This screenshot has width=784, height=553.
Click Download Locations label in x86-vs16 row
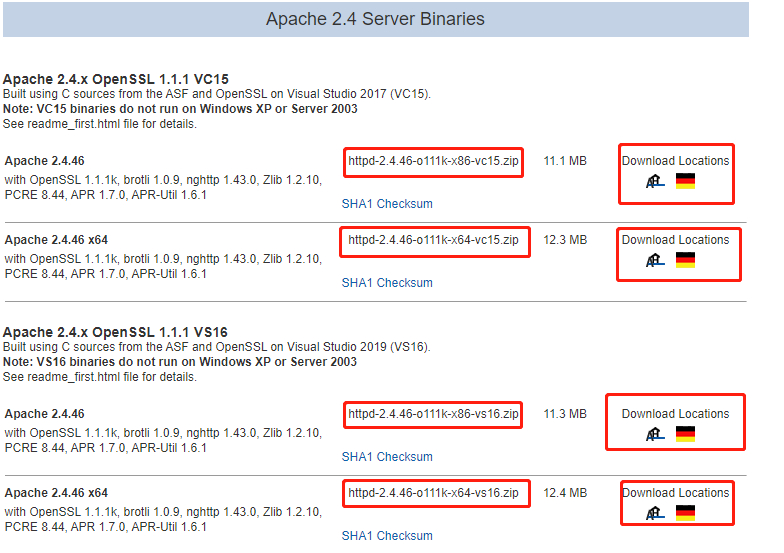click(x=676, y=414)
